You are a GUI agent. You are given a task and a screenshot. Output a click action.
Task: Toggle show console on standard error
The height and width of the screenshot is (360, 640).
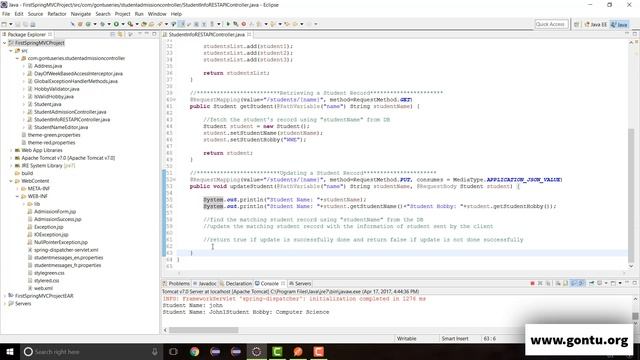coord(581,283)
